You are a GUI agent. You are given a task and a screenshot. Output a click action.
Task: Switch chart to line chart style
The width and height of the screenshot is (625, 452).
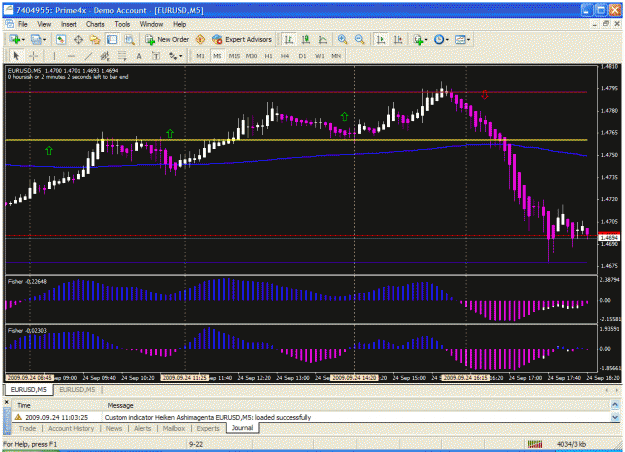(323, 39)
